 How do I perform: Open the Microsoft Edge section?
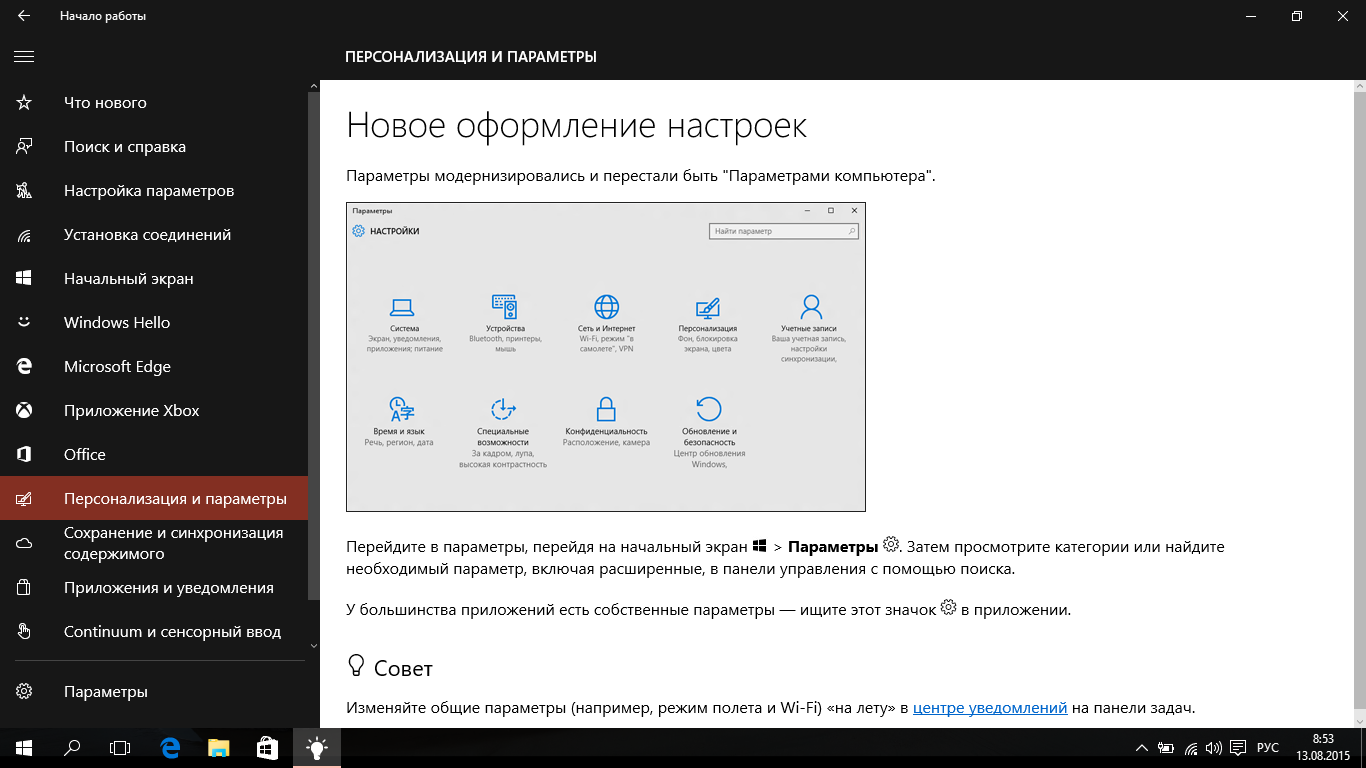pyautogui.click(x=154, y=367)
